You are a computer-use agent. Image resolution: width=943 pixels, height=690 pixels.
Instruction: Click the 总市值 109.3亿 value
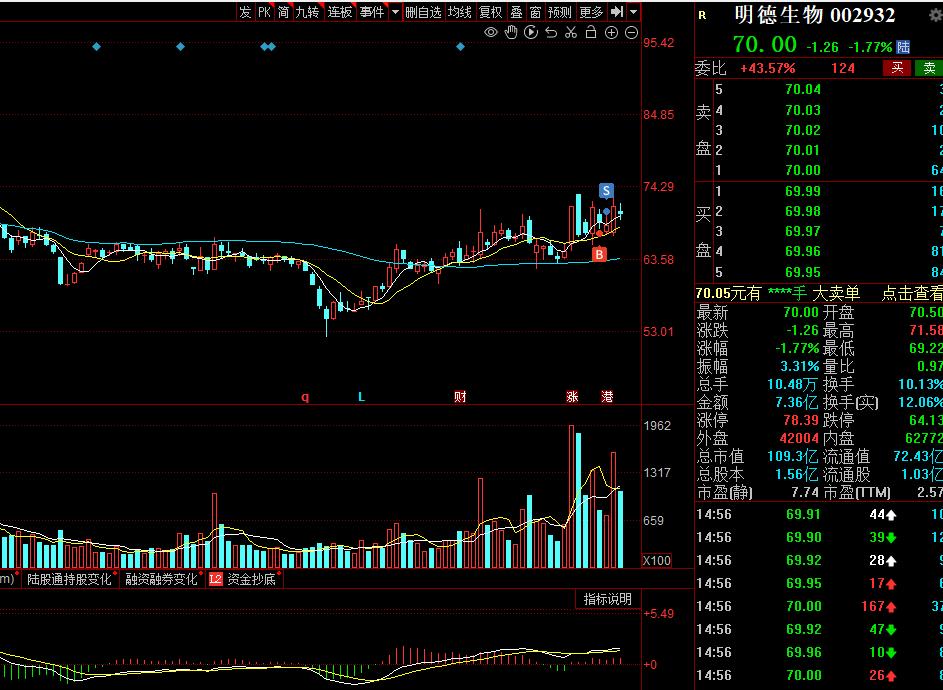(x=793, y=457)
